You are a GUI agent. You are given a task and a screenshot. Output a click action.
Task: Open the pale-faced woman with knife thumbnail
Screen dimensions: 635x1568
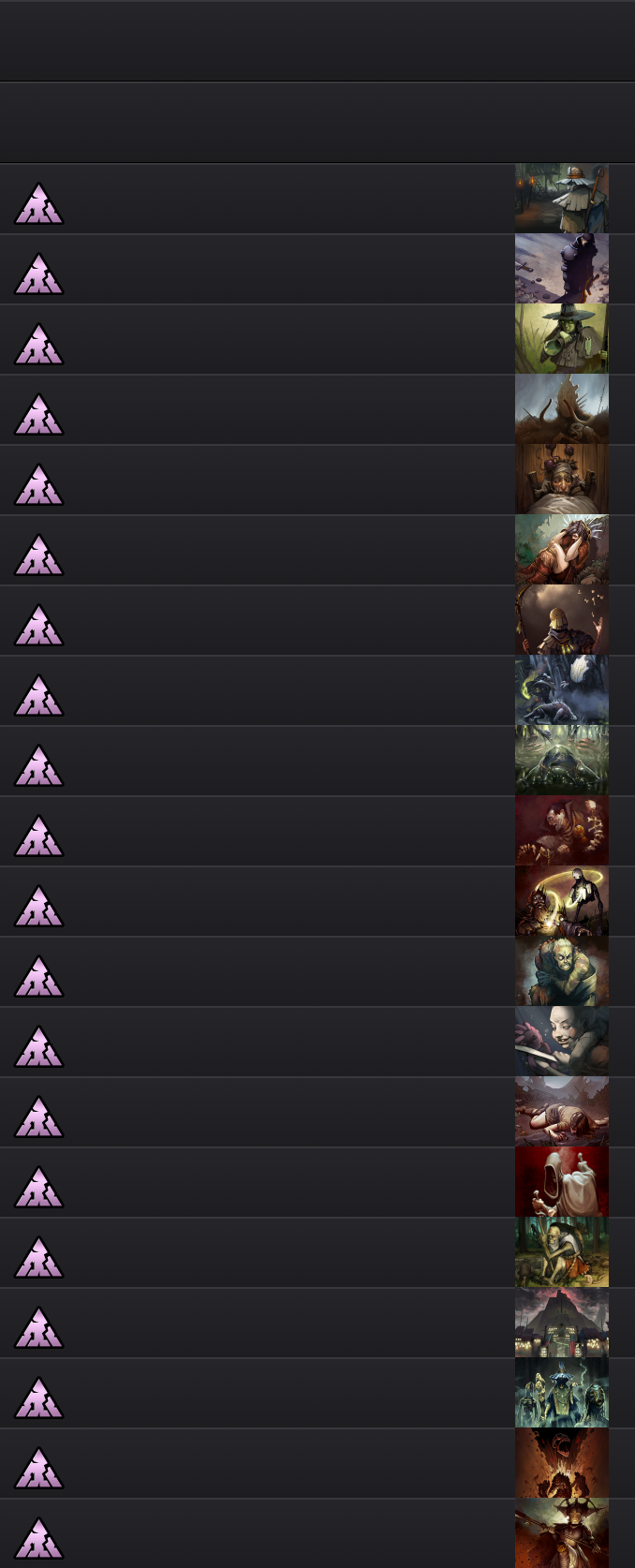tap(562, 1042)
